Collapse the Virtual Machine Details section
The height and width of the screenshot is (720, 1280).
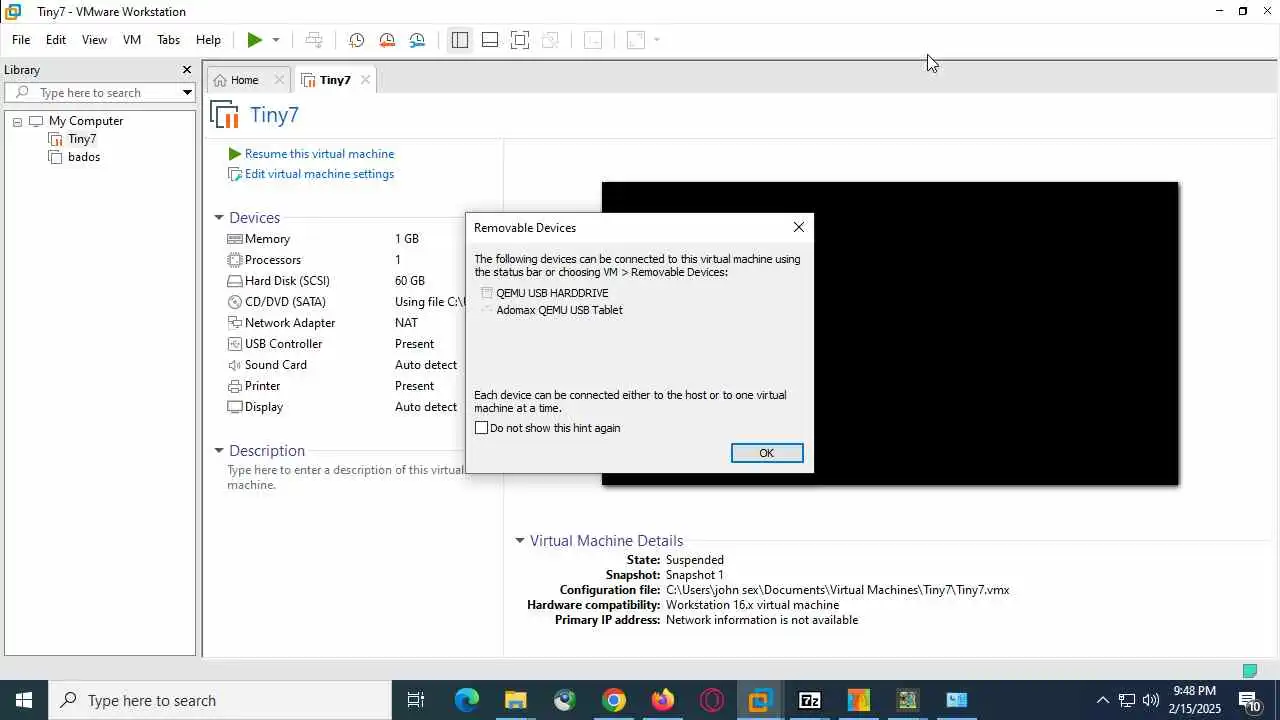[x=520, y=540]
